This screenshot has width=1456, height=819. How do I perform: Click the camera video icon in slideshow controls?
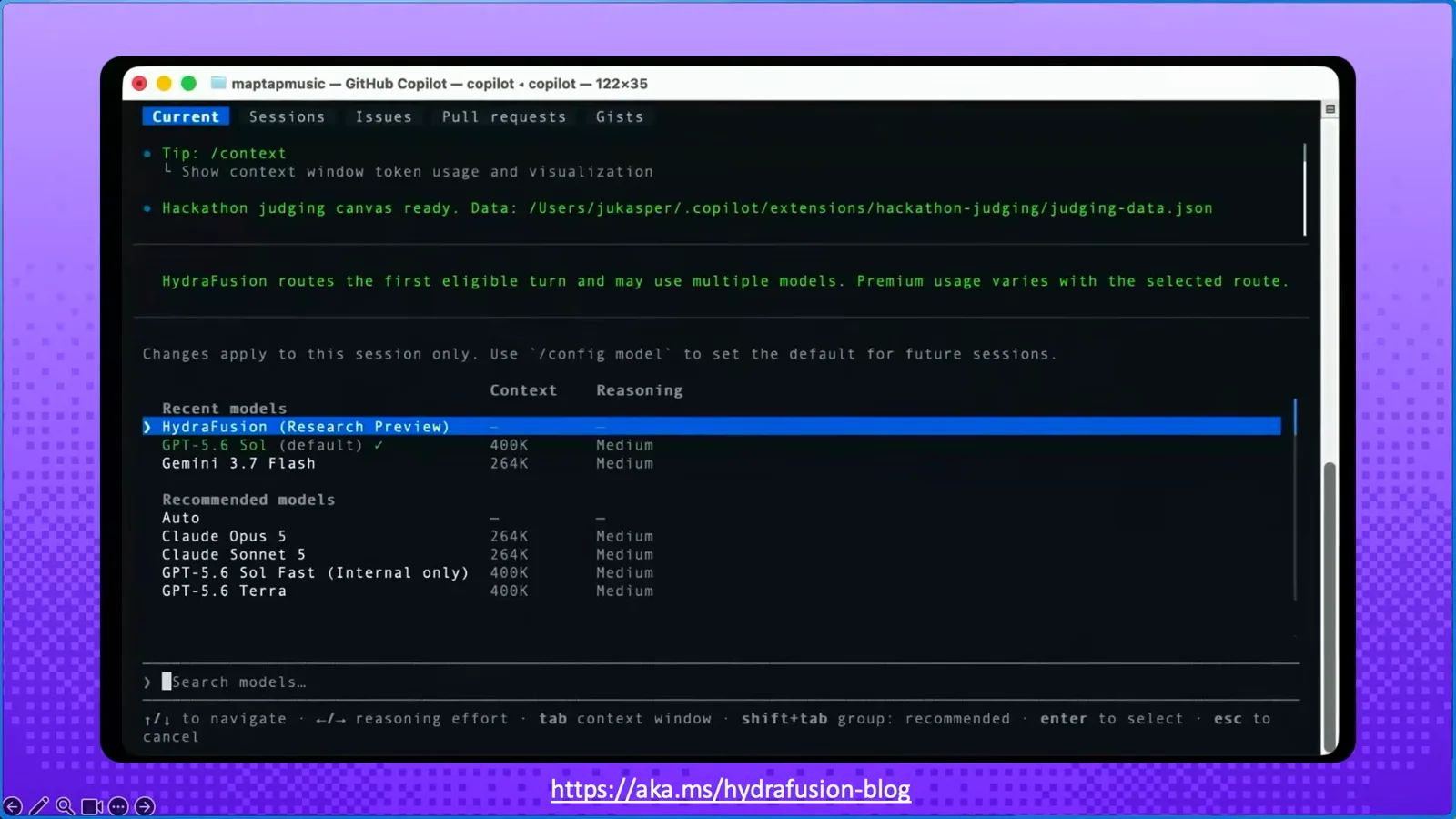point(92,806)
